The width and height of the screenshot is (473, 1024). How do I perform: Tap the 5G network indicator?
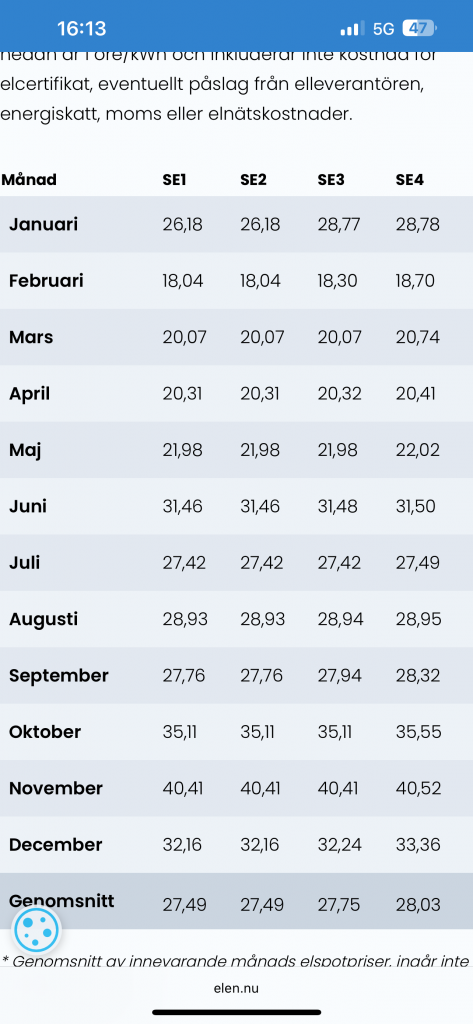coord(384,29)
